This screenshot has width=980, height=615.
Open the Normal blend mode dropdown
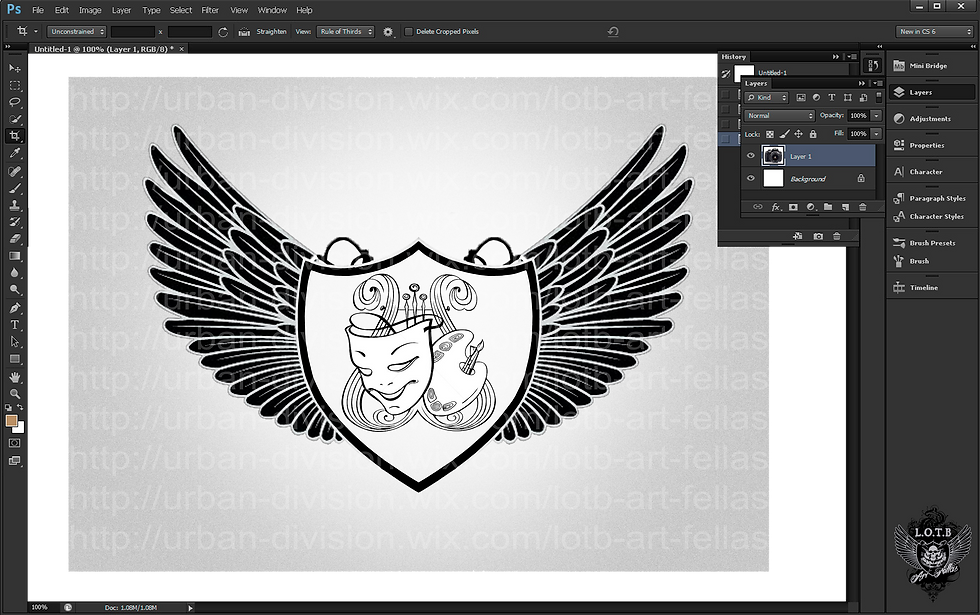click(780, 116)
